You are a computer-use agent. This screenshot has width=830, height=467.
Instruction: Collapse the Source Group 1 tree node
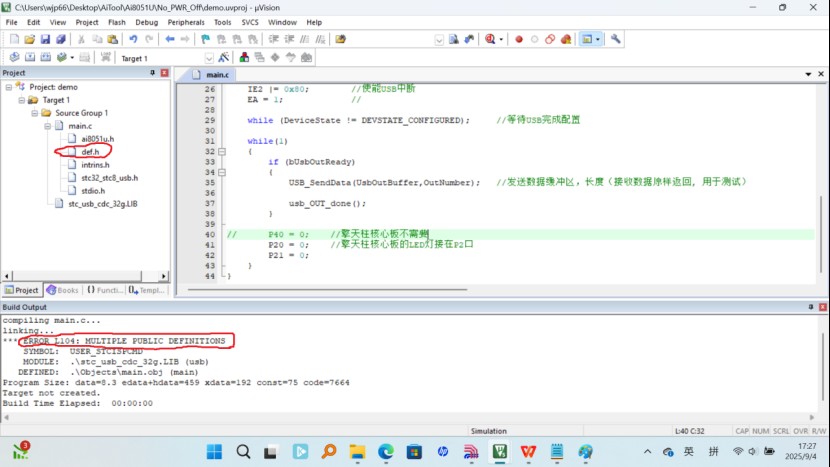click(x=34, y=113)
